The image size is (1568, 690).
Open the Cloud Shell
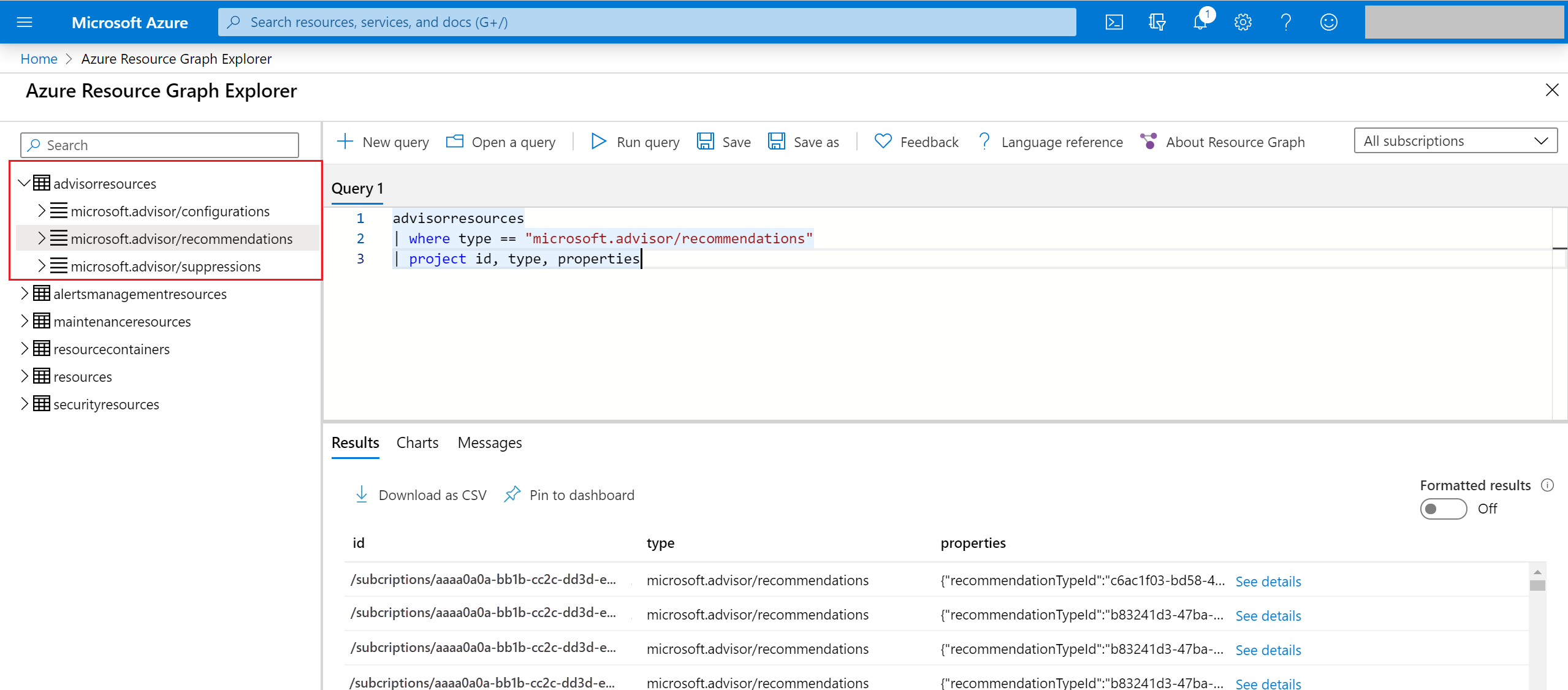tap(1114, 21)
